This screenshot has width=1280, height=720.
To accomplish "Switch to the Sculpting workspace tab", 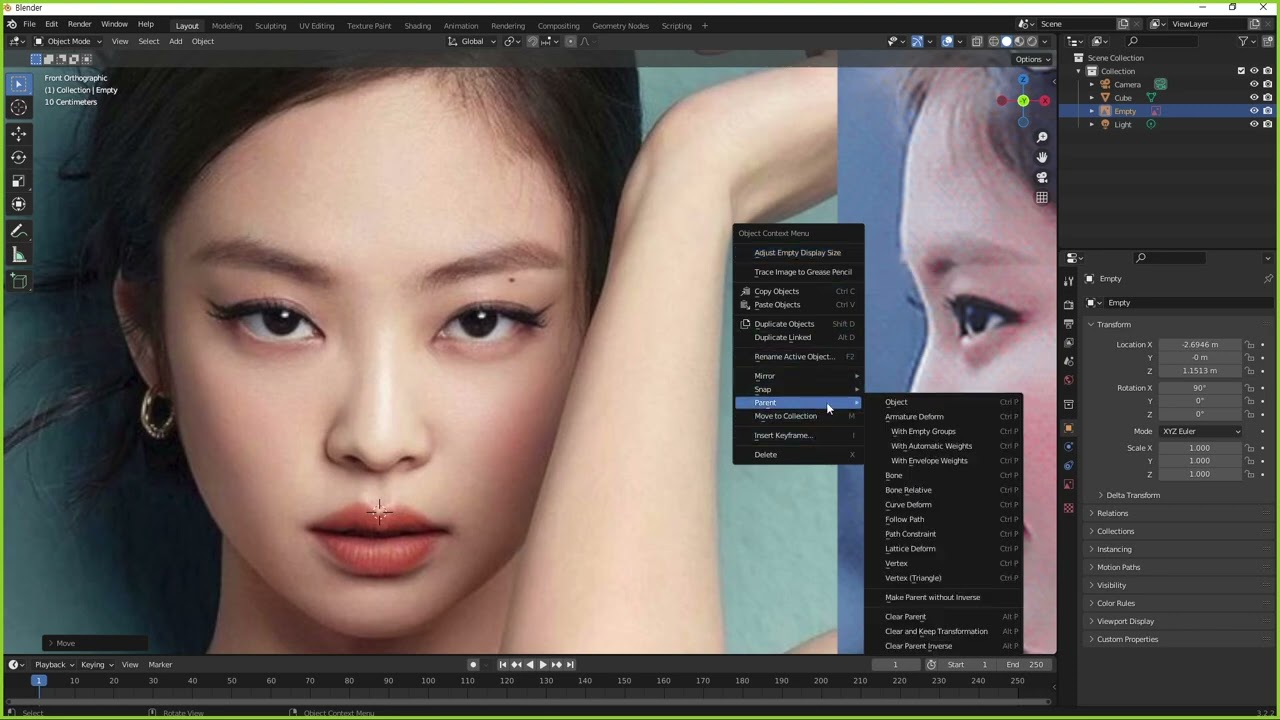I will (x=270, y=25).
